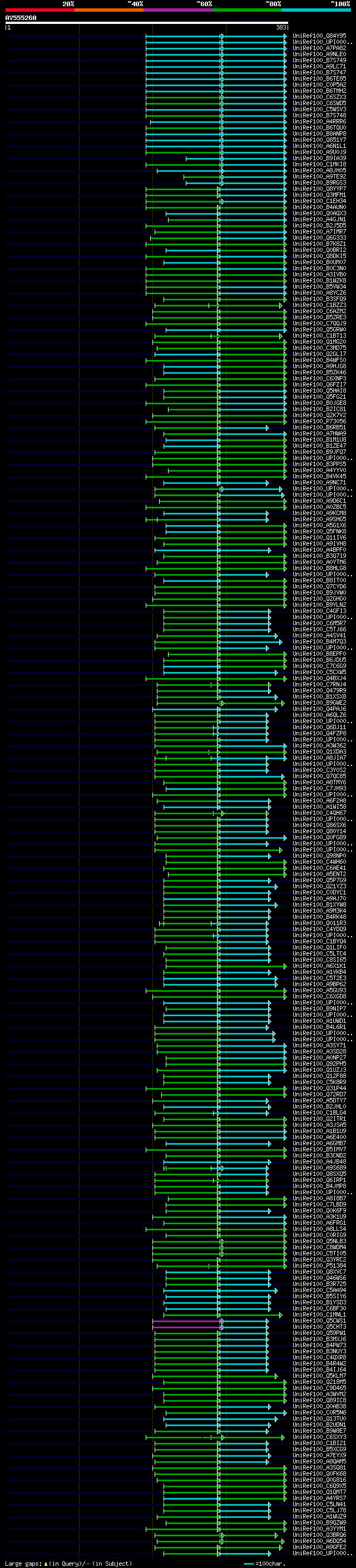
Task: Select hit label UniRef100_Q6DJ11
Action: click(319, 728)
